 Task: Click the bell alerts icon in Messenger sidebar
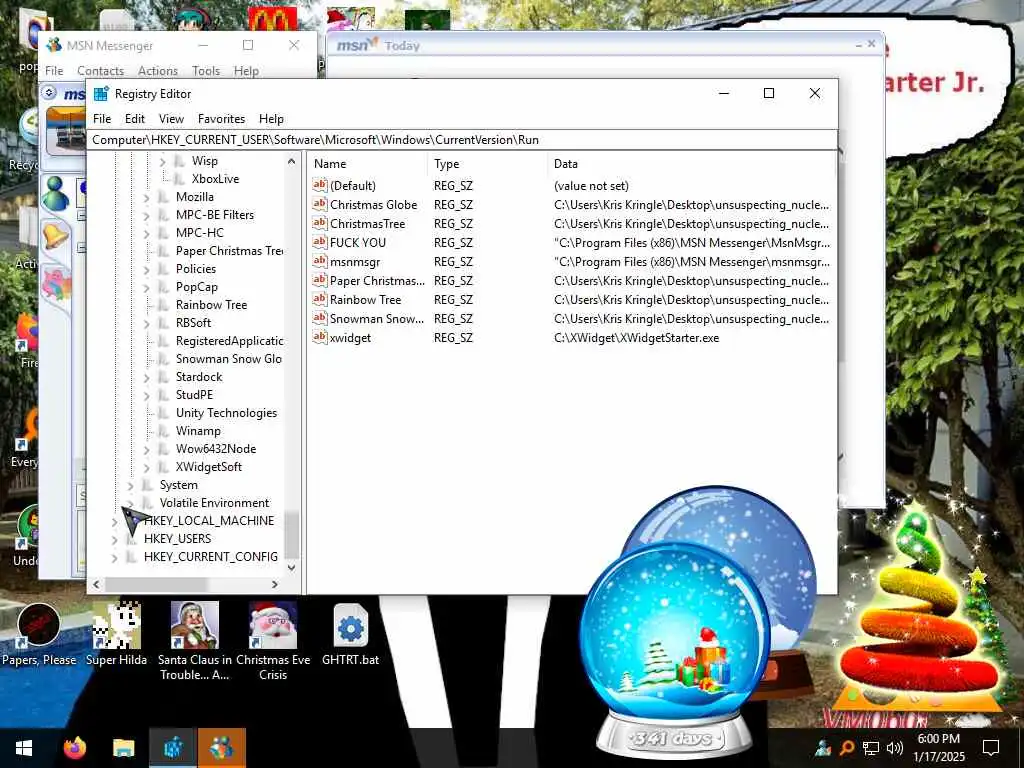pyautogui.click(x=56, y=235)
